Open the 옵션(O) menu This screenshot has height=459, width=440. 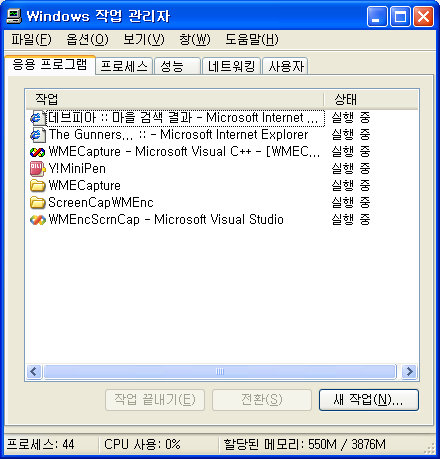87,40
